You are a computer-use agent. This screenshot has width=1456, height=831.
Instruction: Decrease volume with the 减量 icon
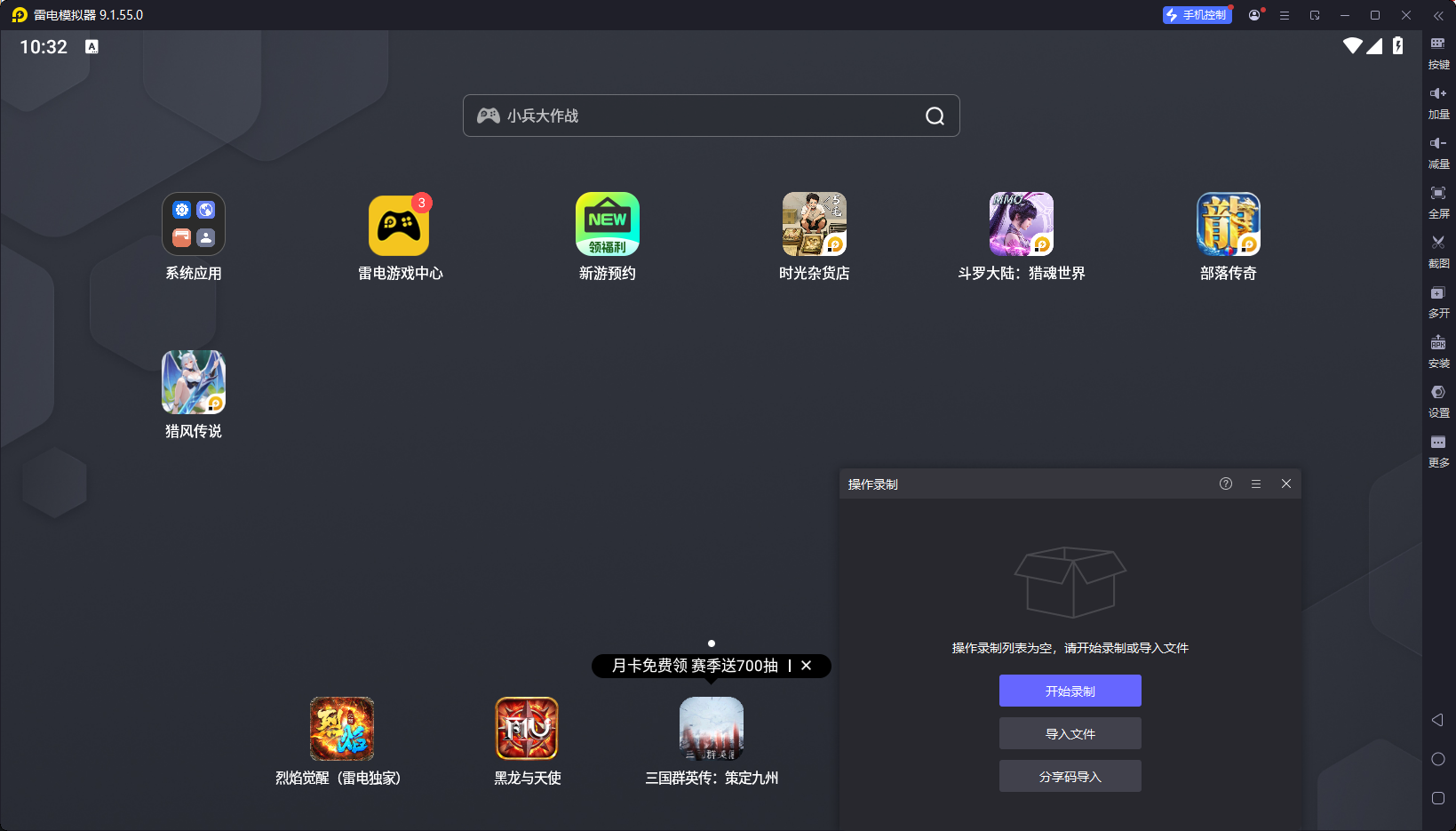pyautogui.click(x=1437, y=149)
